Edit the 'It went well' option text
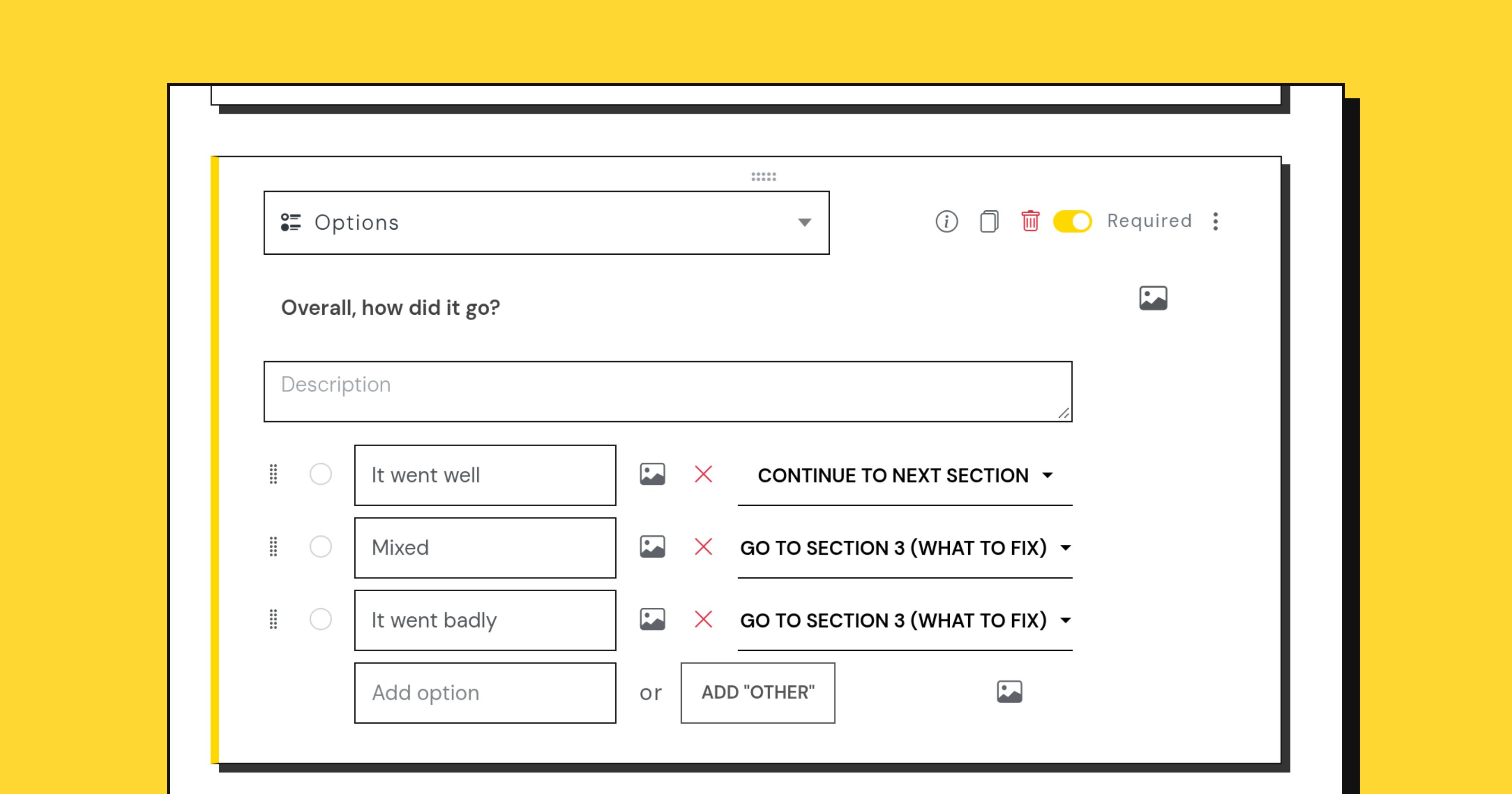Image resolution: width=1512 pixels, height=794 pixels. point(485,475)
